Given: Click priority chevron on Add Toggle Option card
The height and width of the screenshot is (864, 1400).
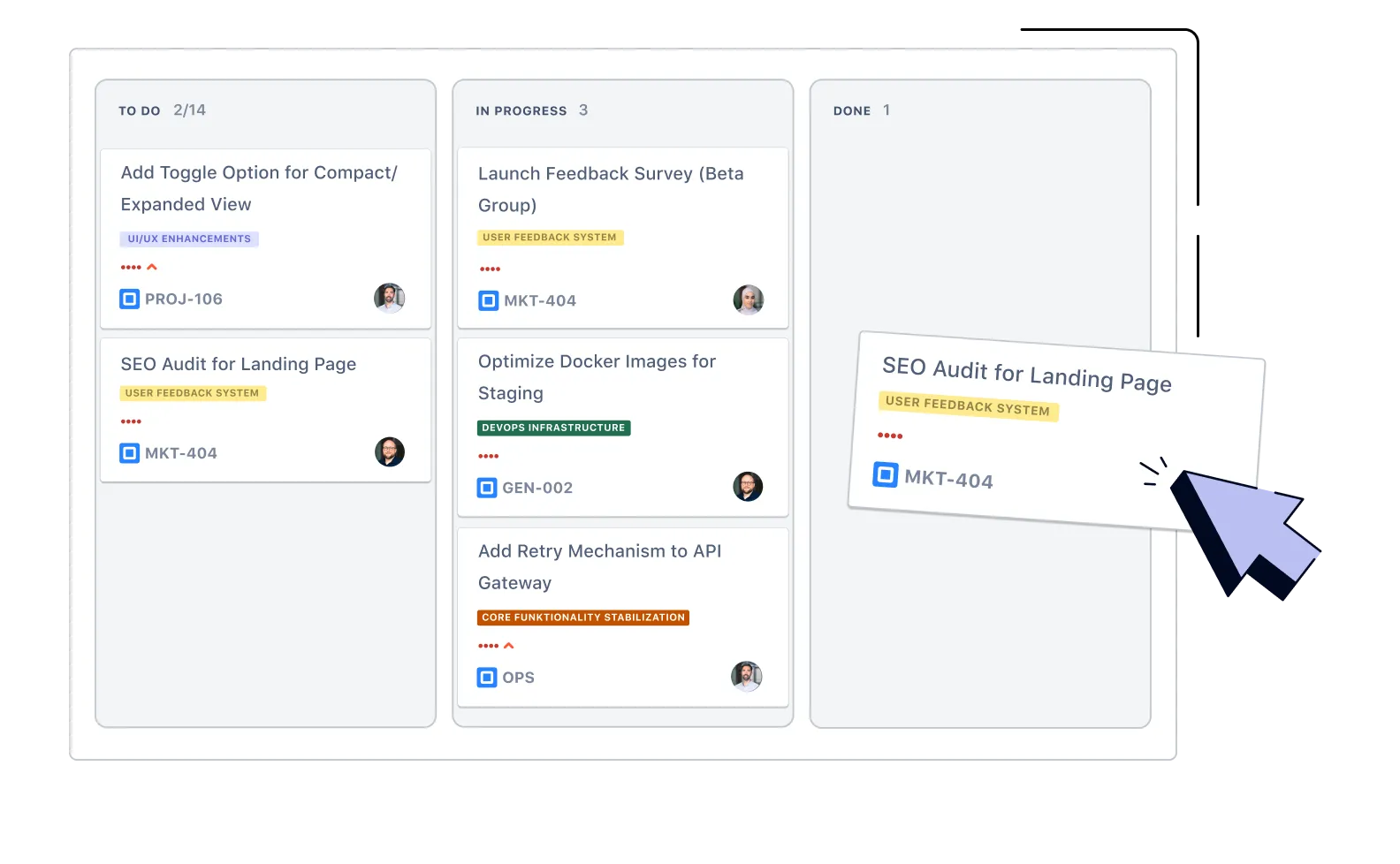Looking at the screenshot, I should [x=152, y=267].
